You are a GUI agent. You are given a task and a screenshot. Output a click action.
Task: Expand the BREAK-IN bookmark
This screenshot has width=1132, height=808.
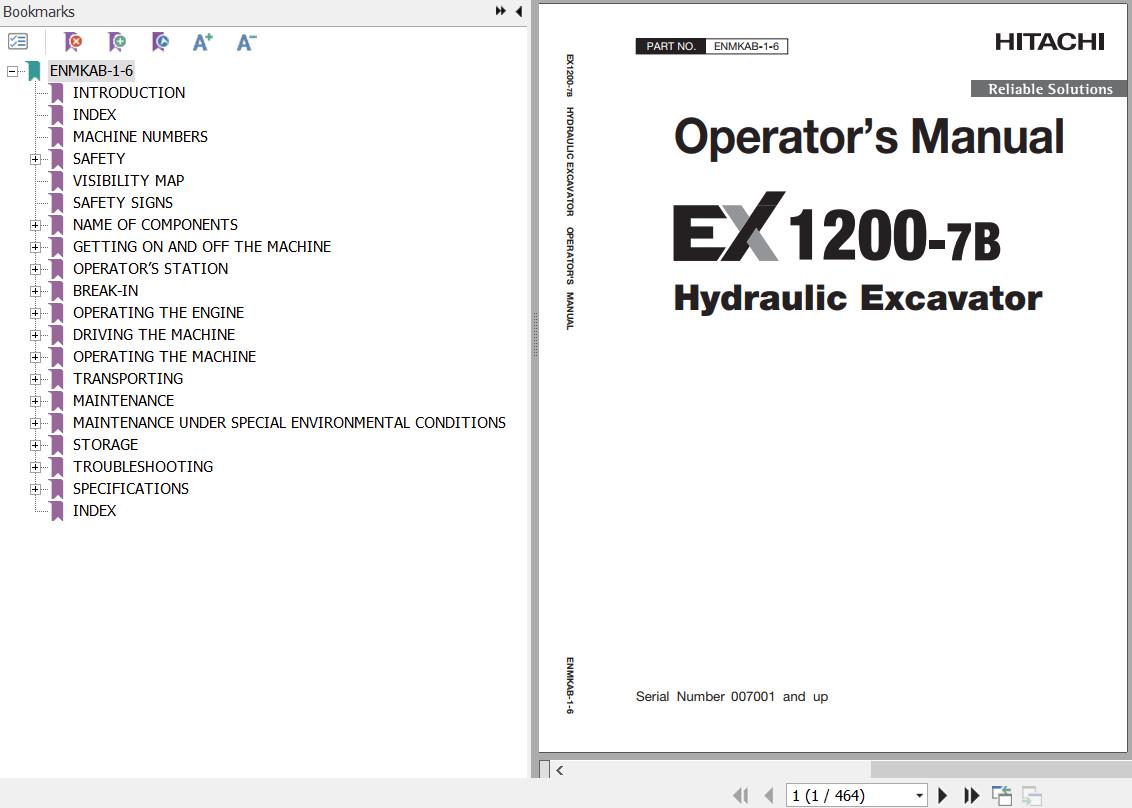point(35,291)
